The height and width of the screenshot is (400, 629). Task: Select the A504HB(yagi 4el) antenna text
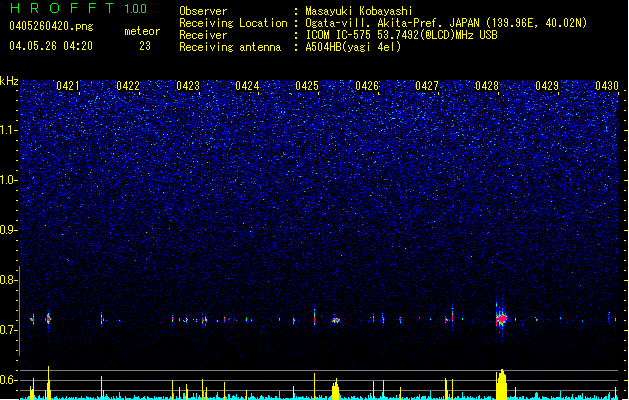click(x=353, y=47)
